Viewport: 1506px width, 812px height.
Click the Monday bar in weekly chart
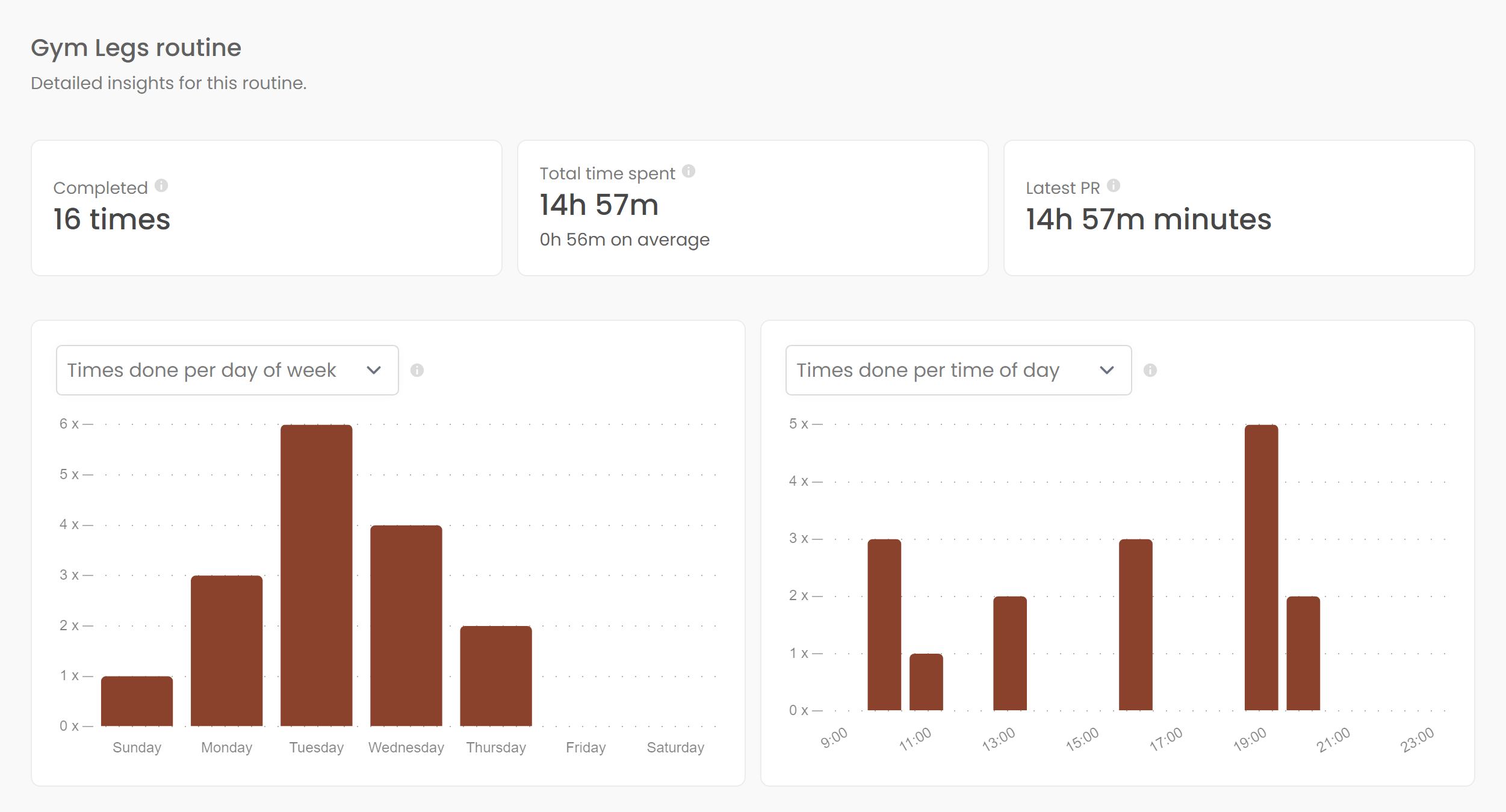point(226,650)
